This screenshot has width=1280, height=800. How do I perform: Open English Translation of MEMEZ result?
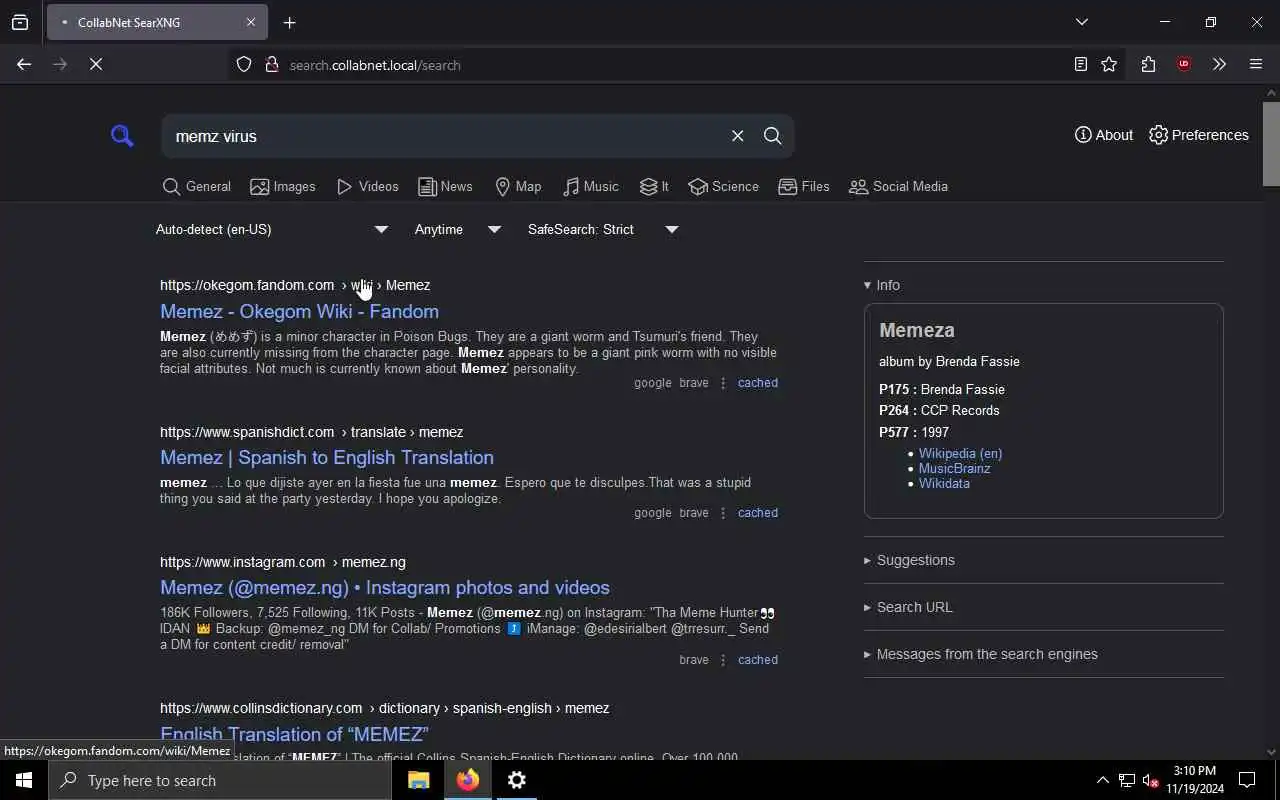294,734
